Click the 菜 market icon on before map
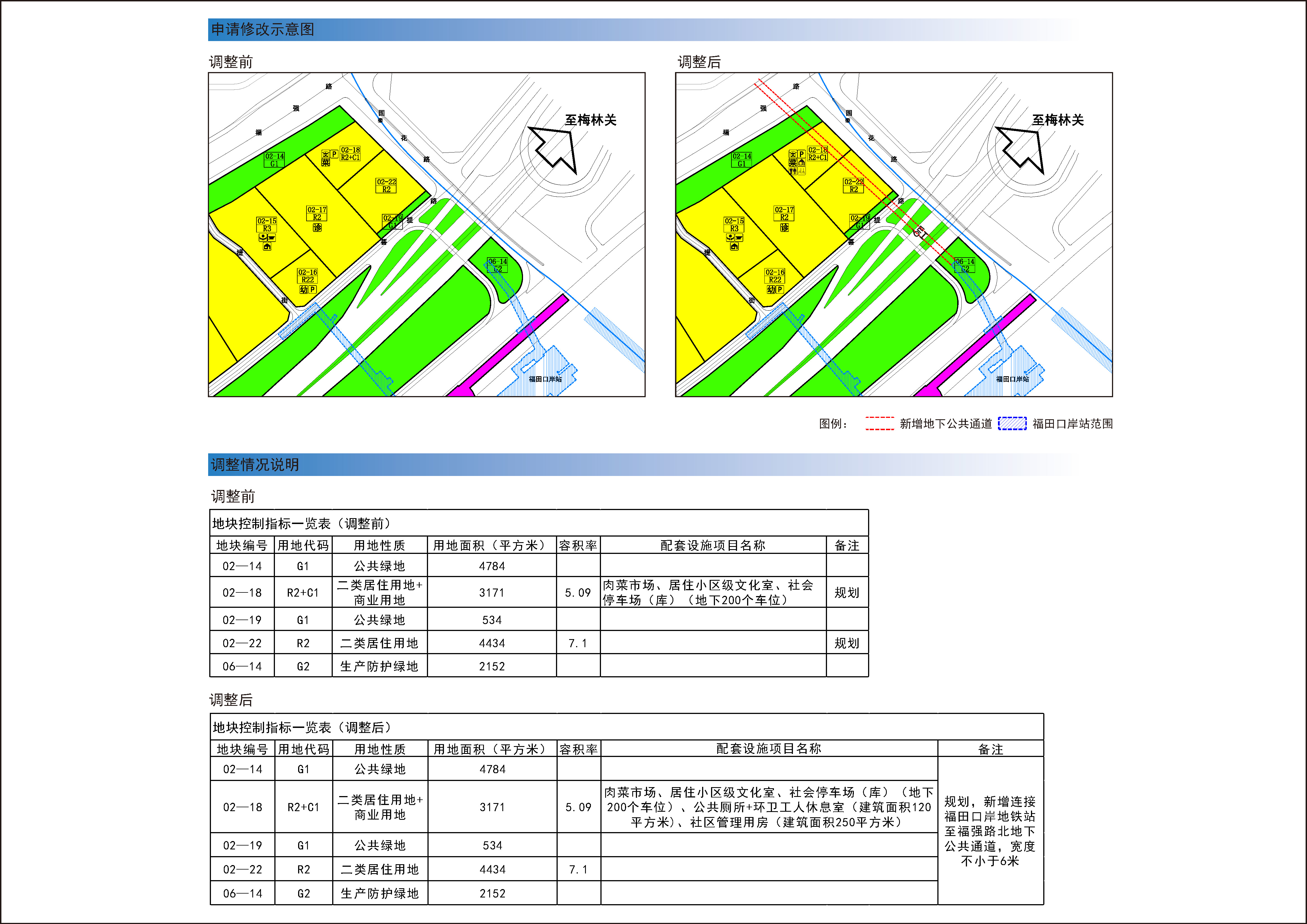Screen dimensions: 1307x924 tap(325, 162)
